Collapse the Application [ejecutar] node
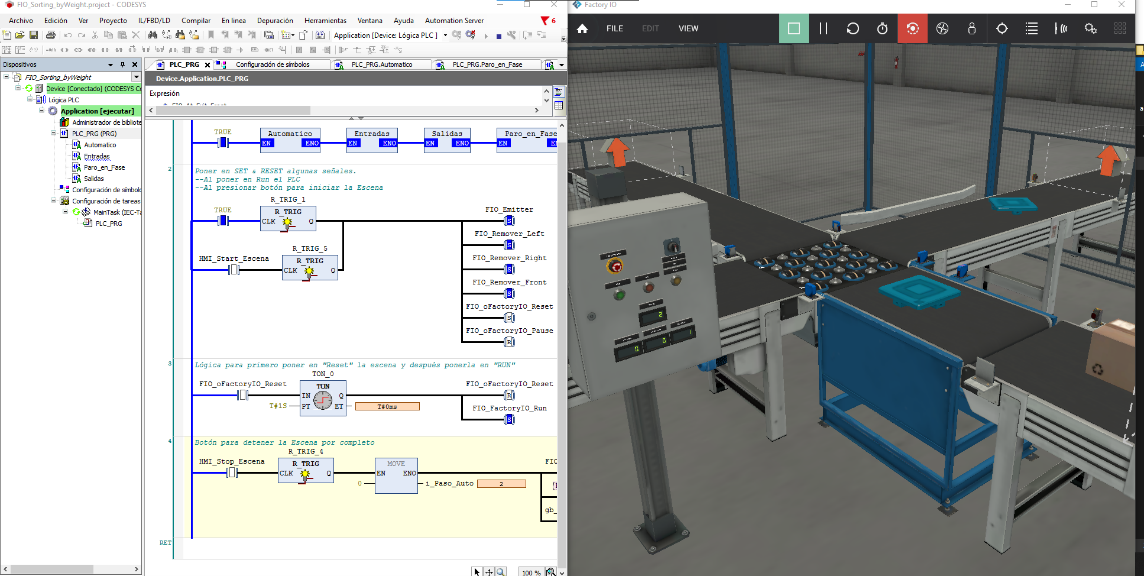Image resolution: width=1144 pixels, height=576 pixels. pyautogui.click(x=42, y=110)
